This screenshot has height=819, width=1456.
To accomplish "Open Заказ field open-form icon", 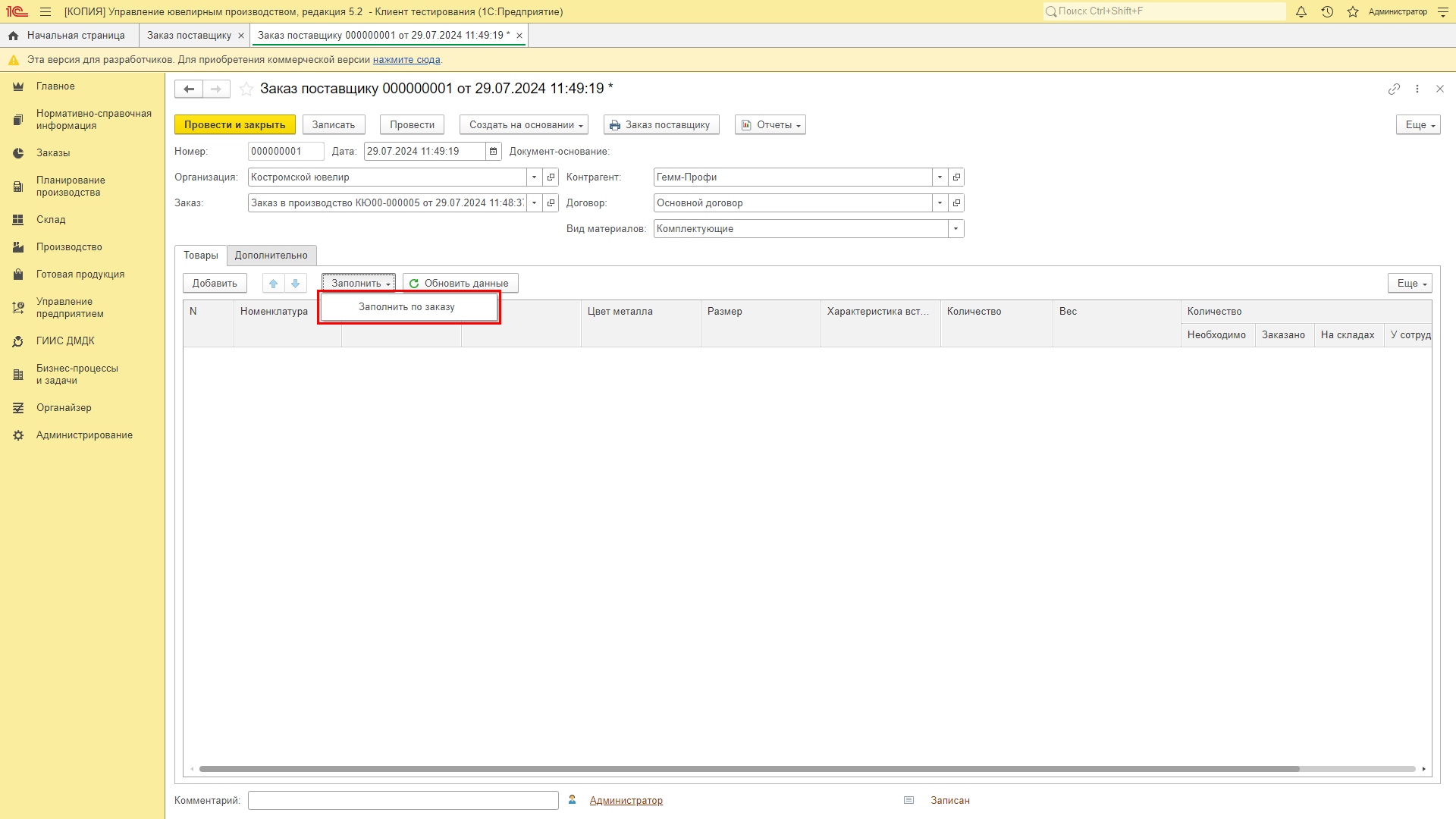I will pyautogui.click(x=551, y=203).
